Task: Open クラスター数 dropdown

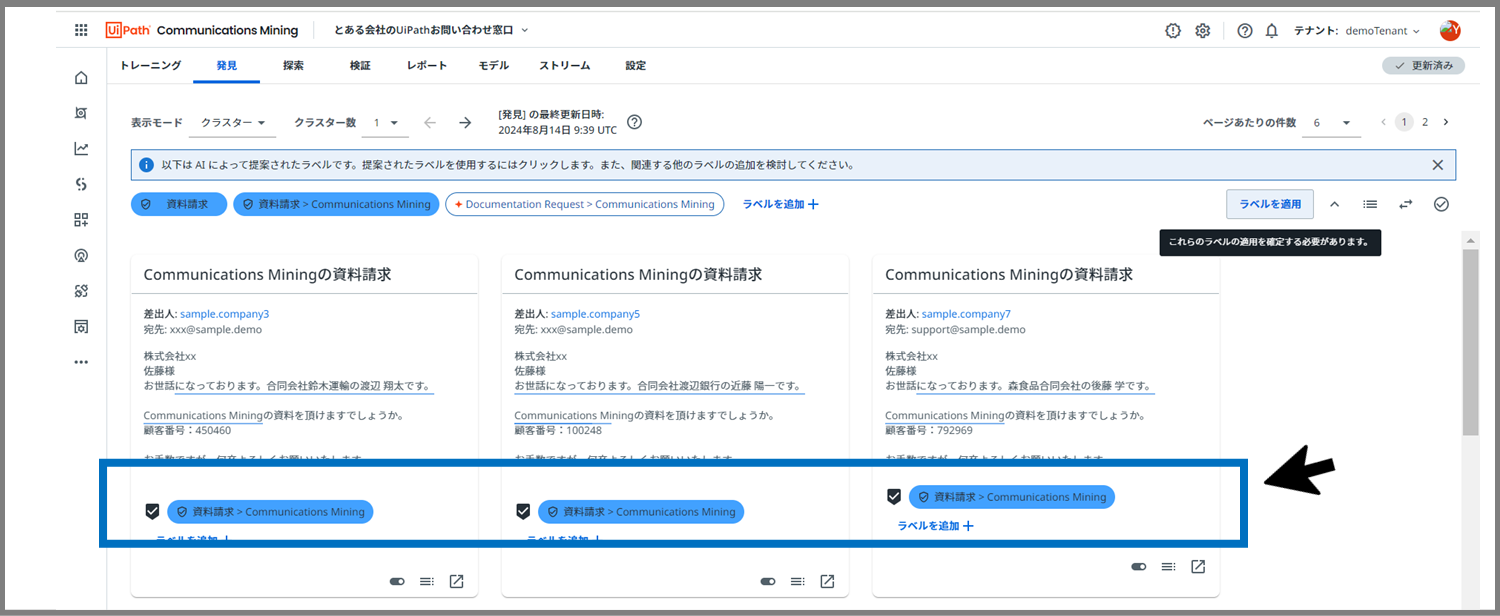Action: (x=387, y=123)
